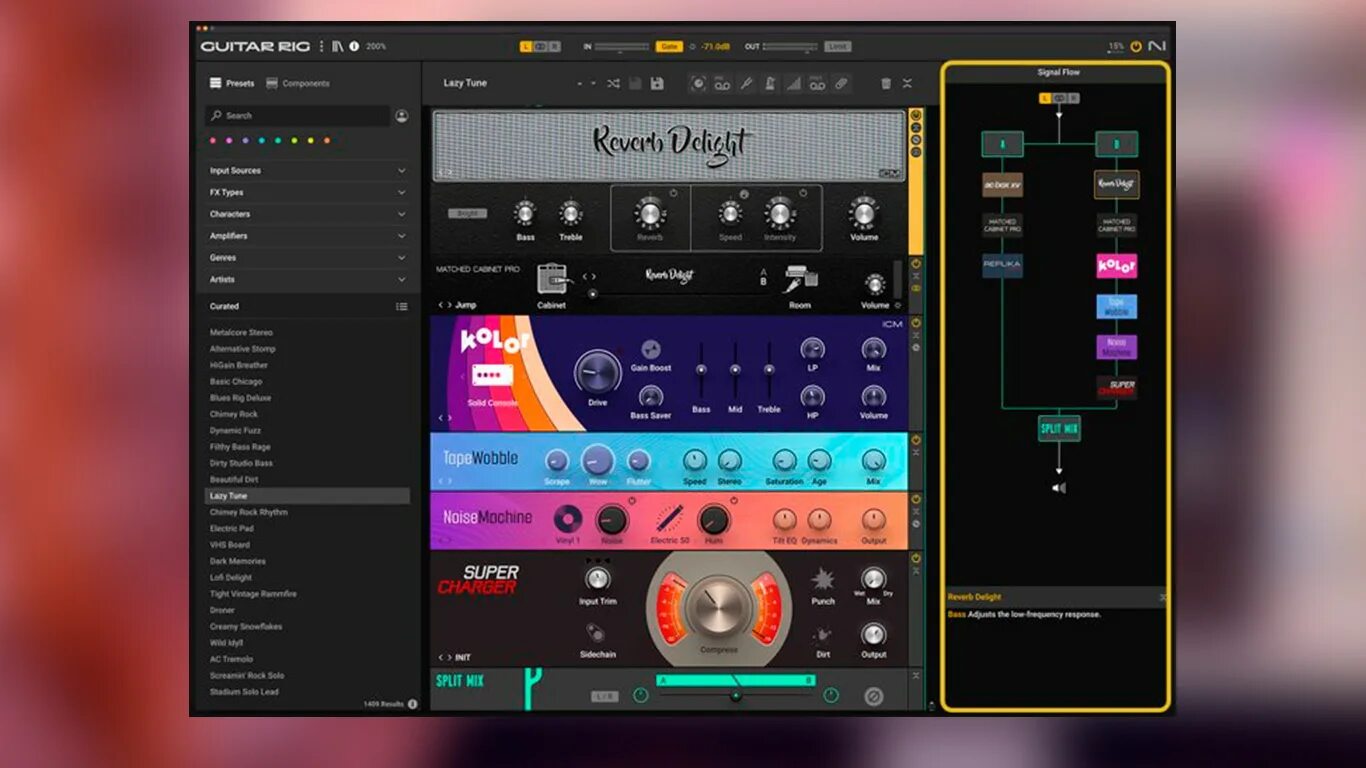
Task: Expand the Input Sources filter
Action: pos(308,171)
